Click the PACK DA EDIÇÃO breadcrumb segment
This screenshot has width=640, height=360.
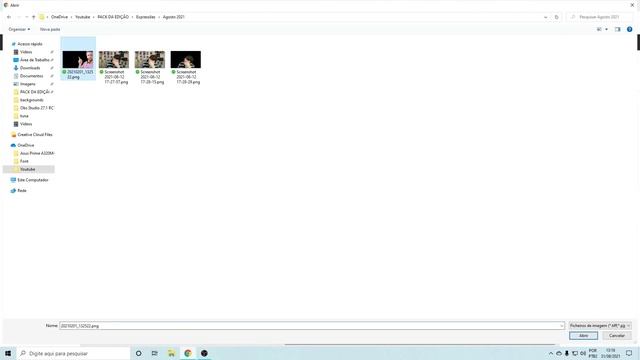(113, 17)
